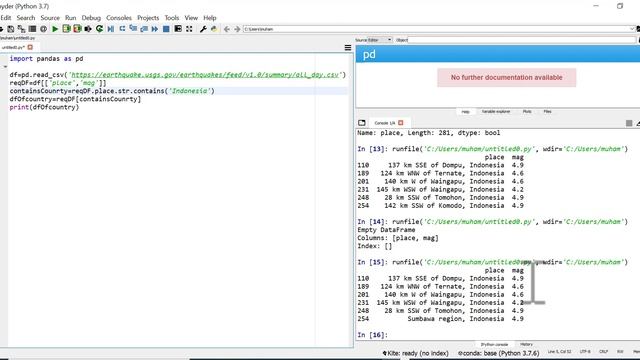Switch to the Plots tab

coord(527,111)
